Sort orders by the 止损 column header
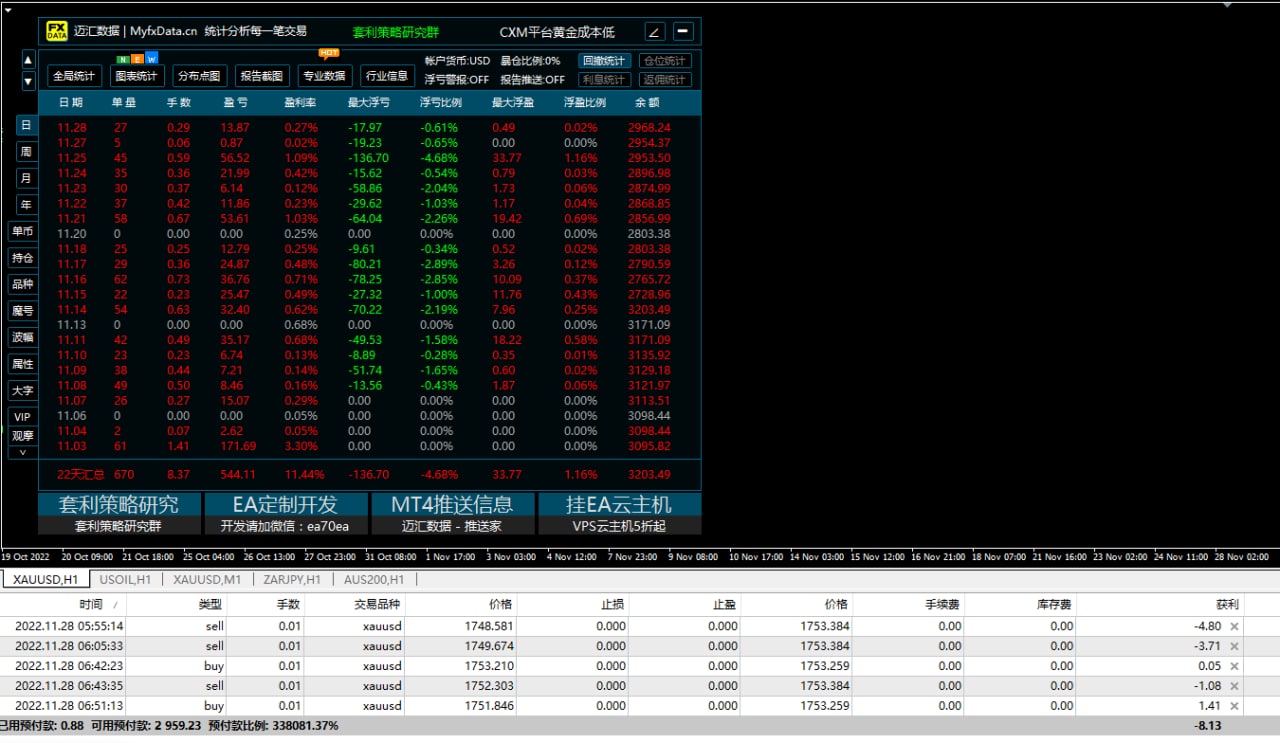The height and width of the screenshot is (743, 1280). (x=572, y=604)
